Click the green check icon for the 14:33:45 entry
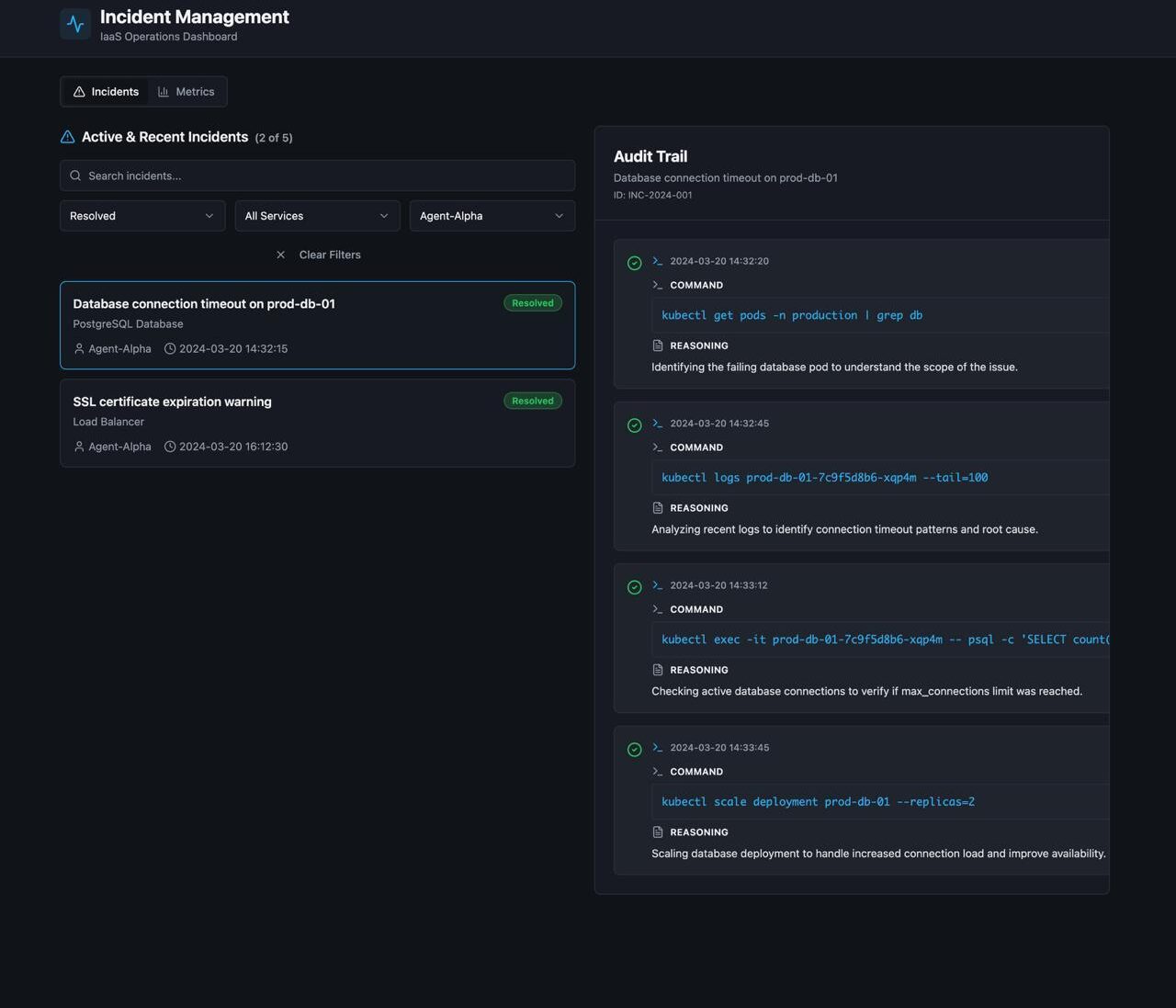This screenshot has width=1176, height=1008. point(634,750)
